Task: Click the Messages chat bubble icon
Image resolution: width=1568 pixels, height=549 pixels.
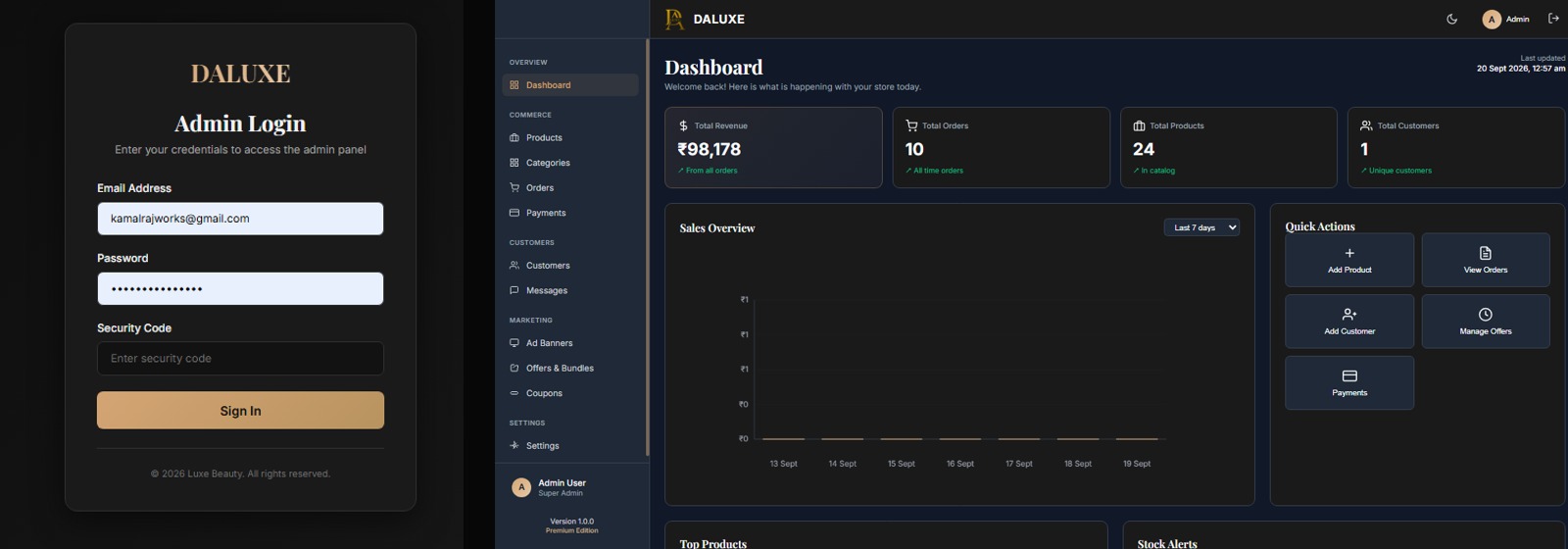Action: 514,290
